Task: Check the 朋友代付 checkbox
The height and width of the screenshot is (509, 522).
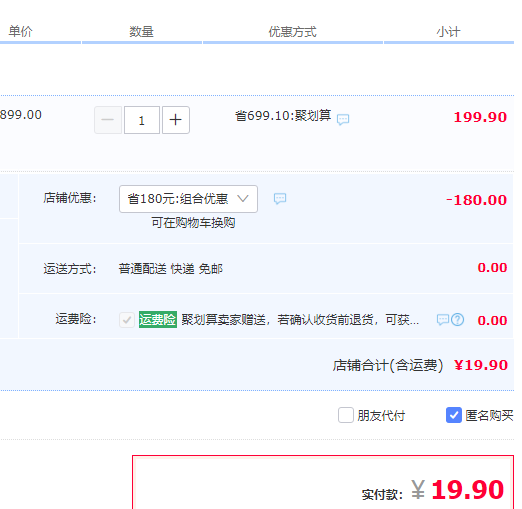Action: tap(346, 415)
